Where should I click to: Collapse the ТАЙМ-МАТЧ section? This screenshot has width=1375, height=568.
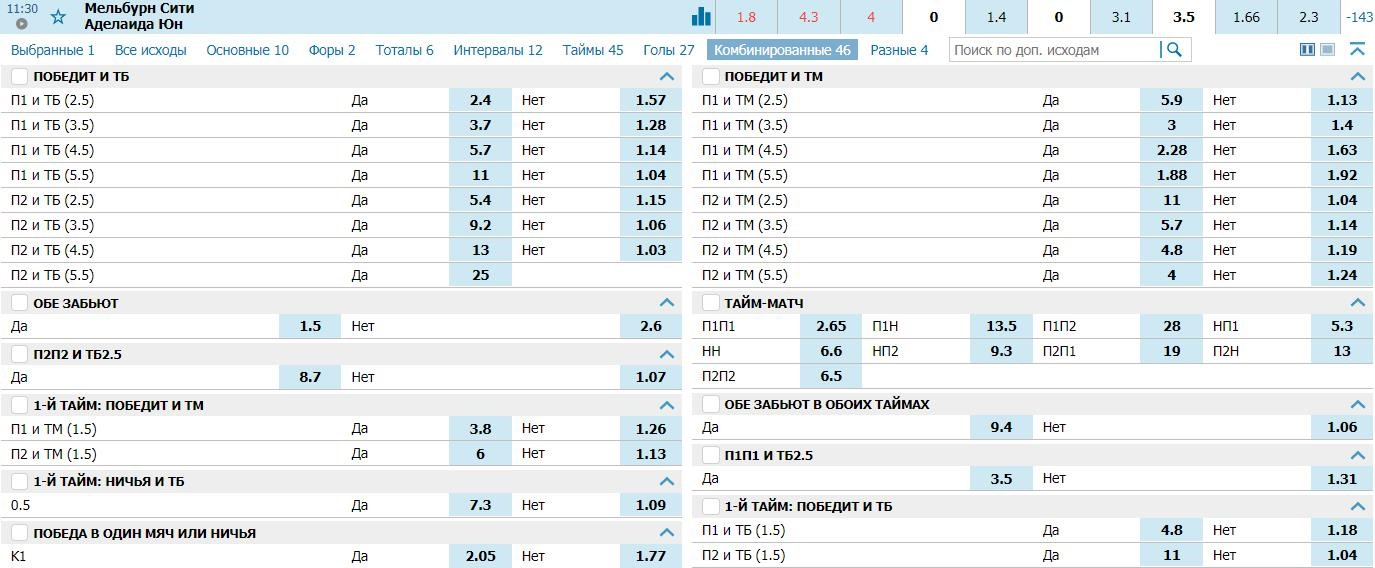coord(1358,302)
